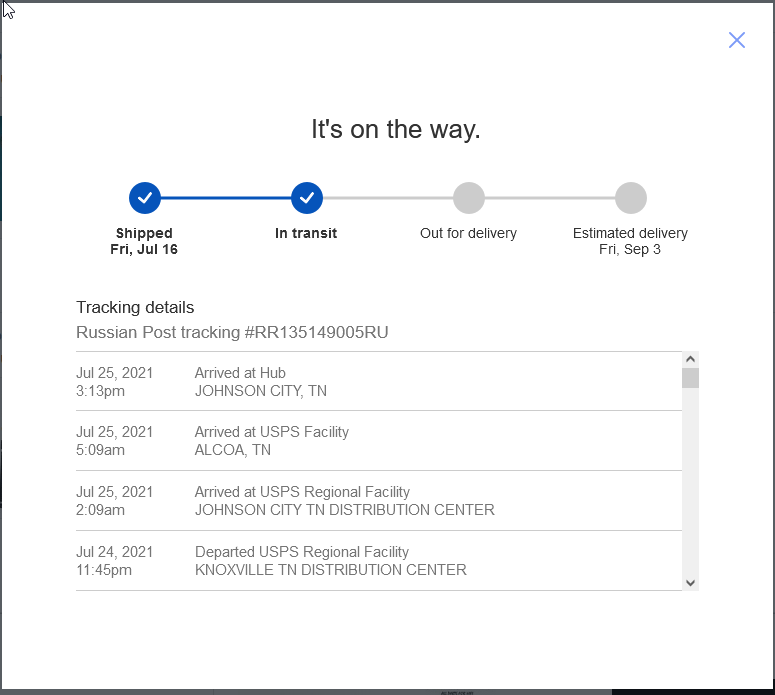Click the Arrived at USPS Facility Alcoa entry

(379, 440)
